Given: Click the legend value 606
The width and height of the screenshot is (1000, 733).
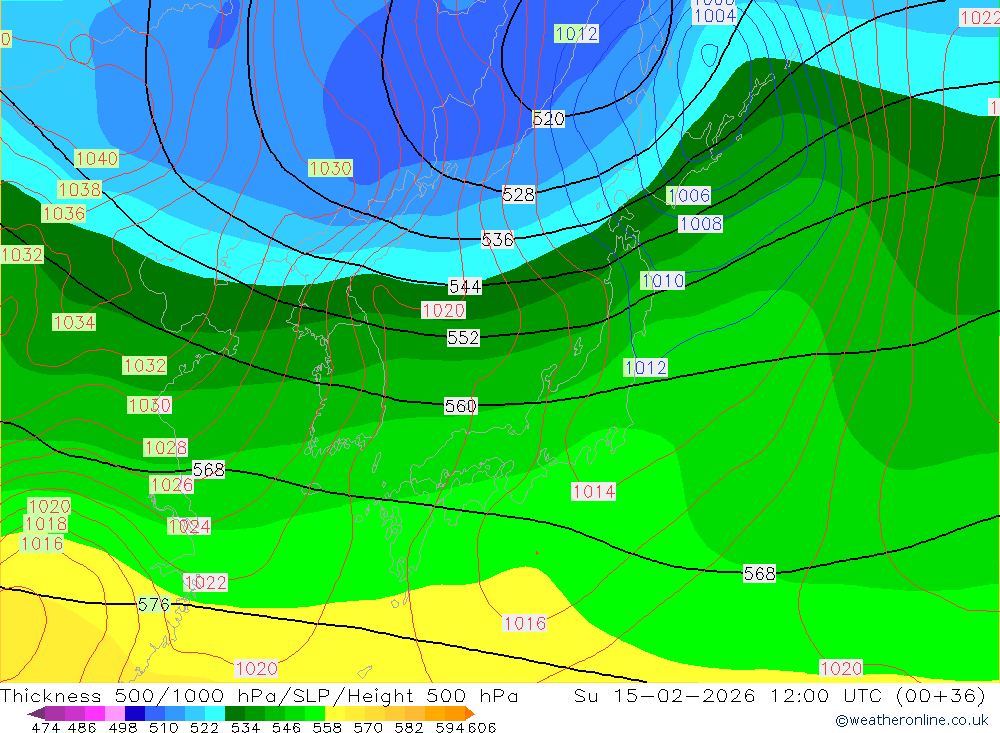Looking at the screenshot, I should pyautogui.click(x=482, y=727).
